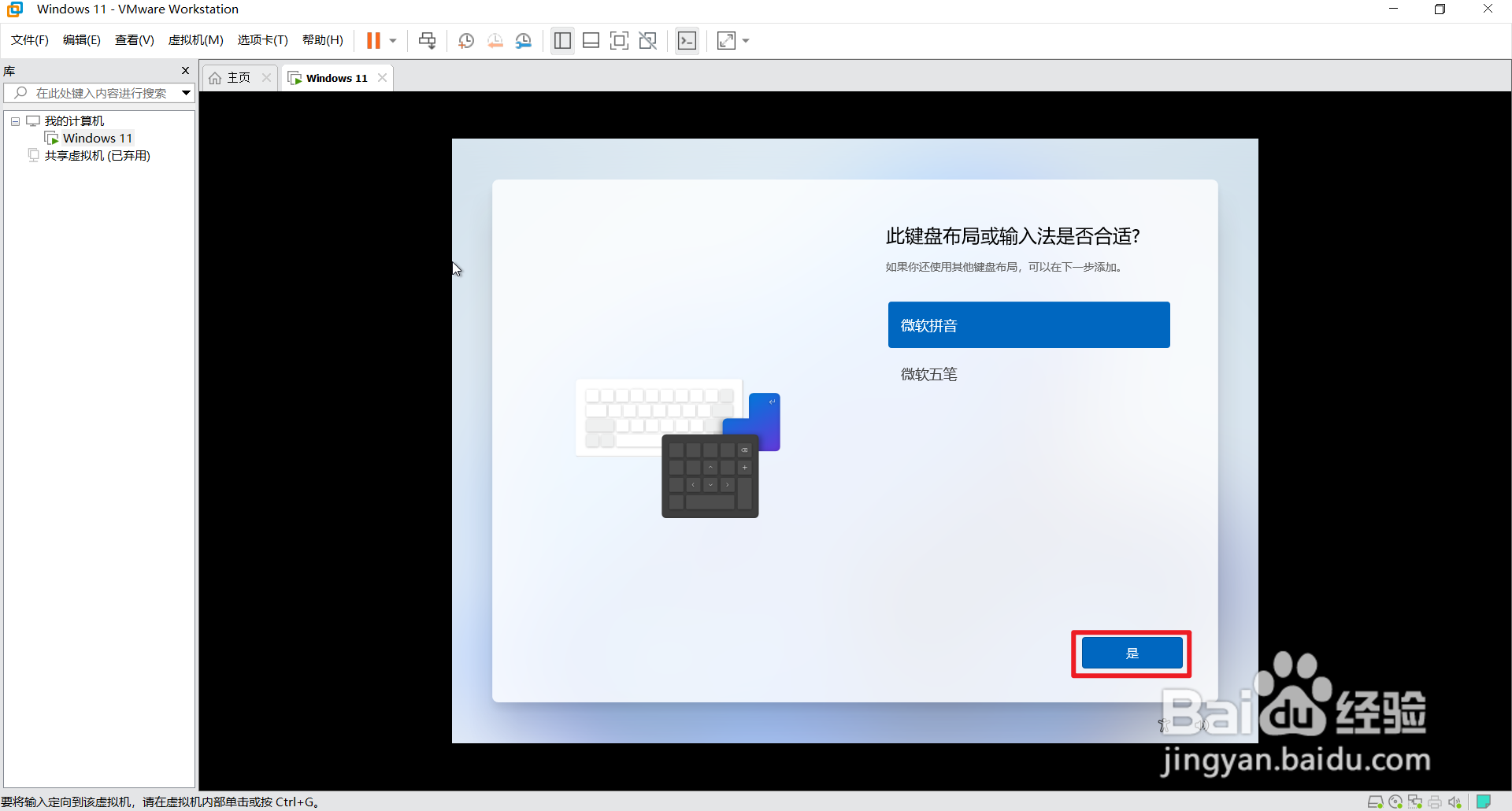Open the power options dropdown beside Pause
Image resolution: width=1512 pixels, height=811 pixels.
point(392,41)
